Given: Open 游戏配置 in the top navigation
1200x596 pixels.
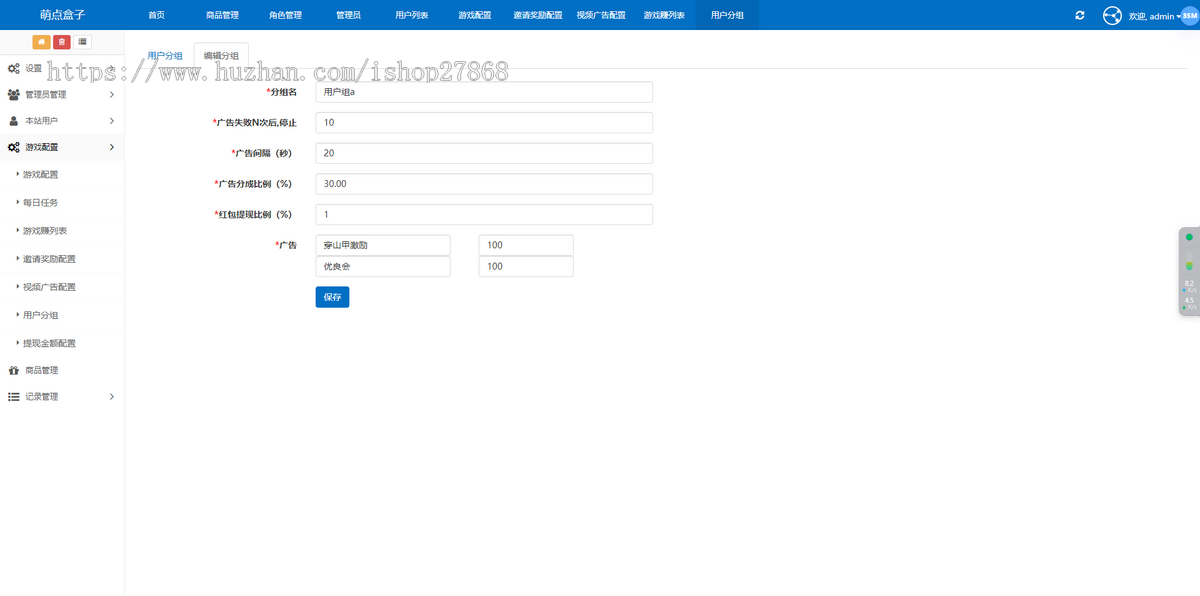Looking at the screenshot, I should [474, 15].
